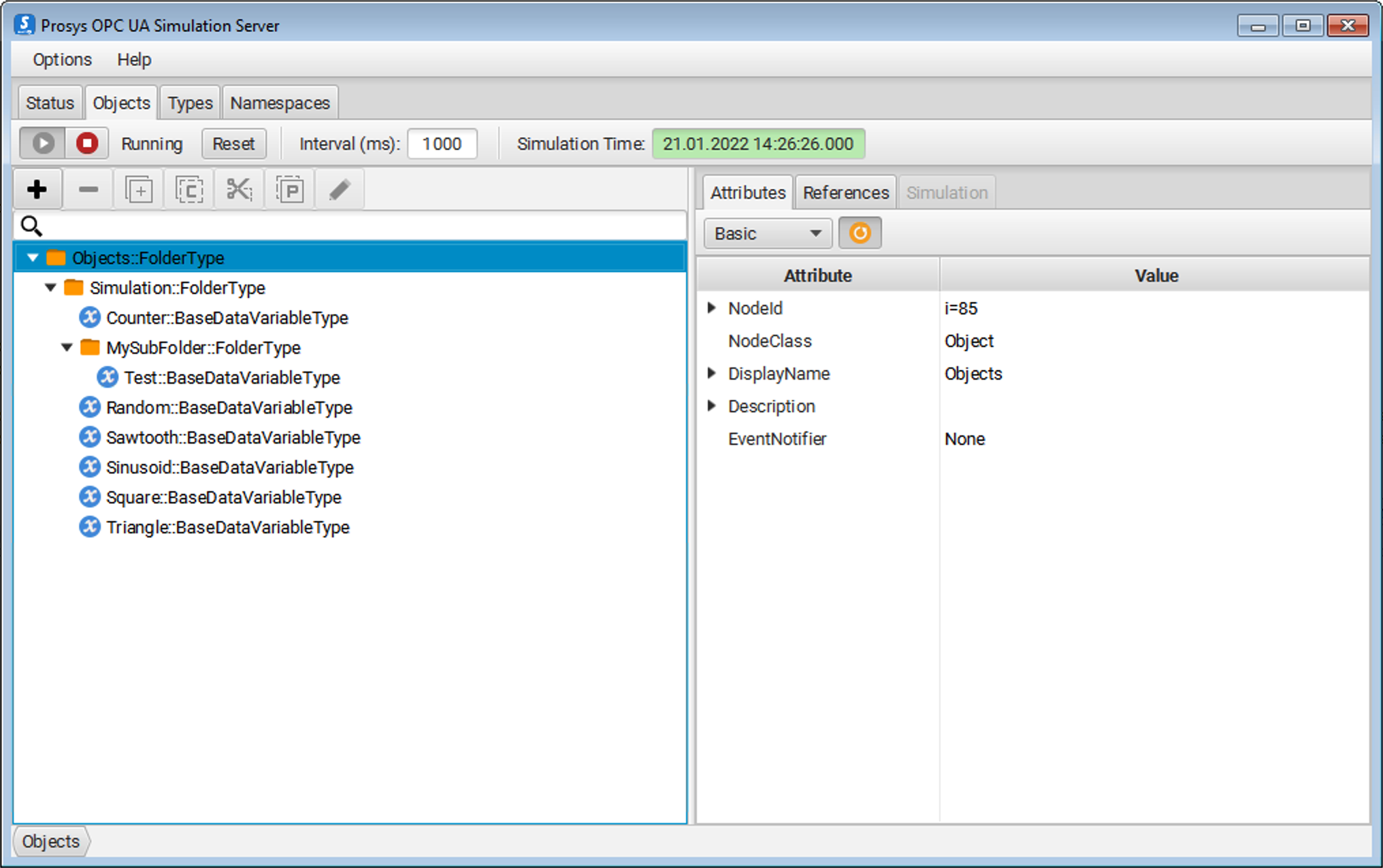The width and height of the screenshot is (1383, 868).
Task: Click the scissors cut icon
Action: tap(239, 190)
